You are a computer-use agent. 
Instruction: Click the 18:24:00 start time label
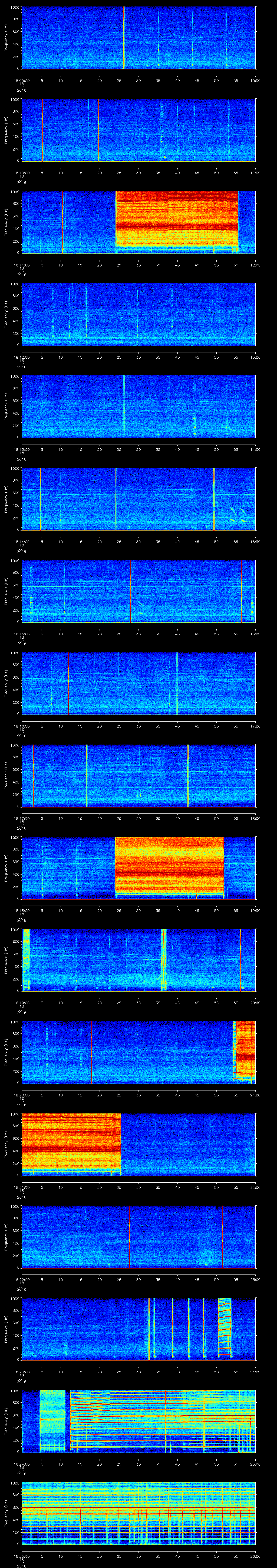click(21, 1464)
